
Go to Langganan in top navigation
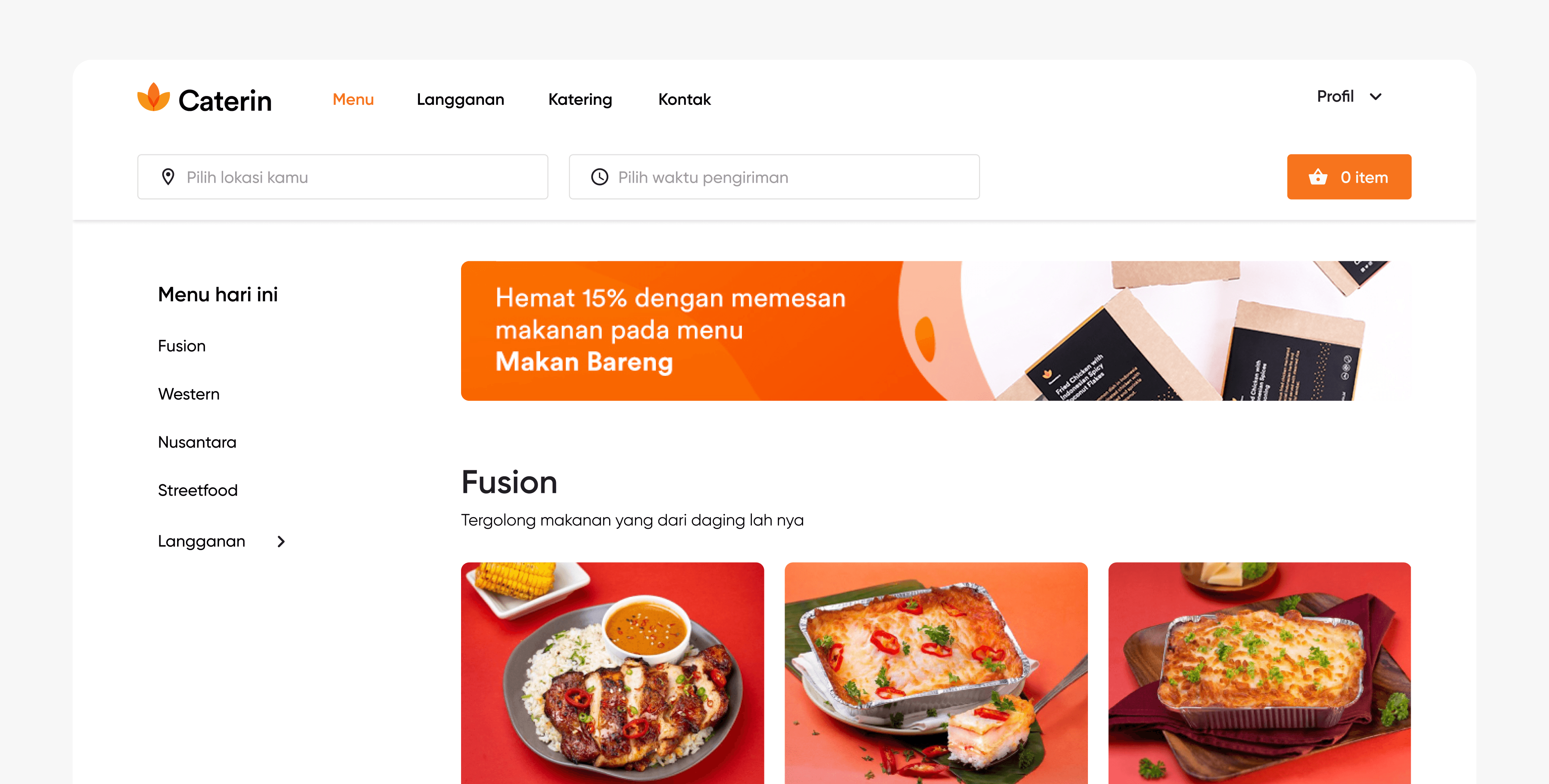(460, 100)
